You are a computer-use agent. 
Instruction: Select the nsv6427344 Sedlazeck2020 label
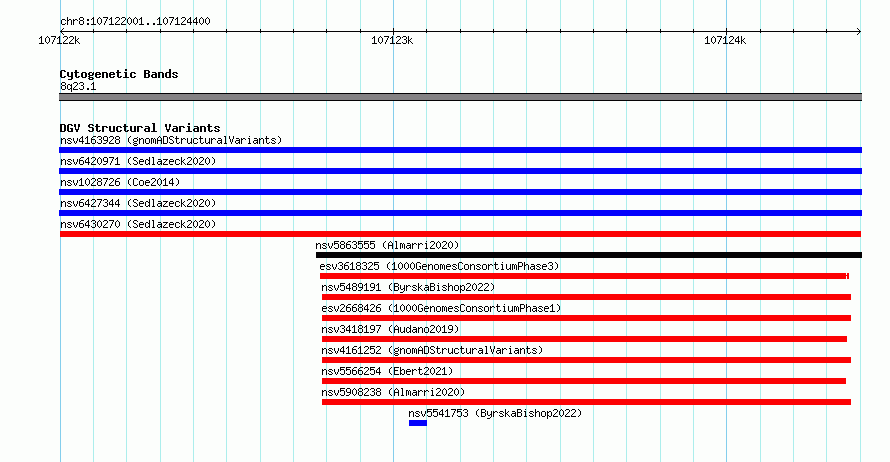coord(138,203)
